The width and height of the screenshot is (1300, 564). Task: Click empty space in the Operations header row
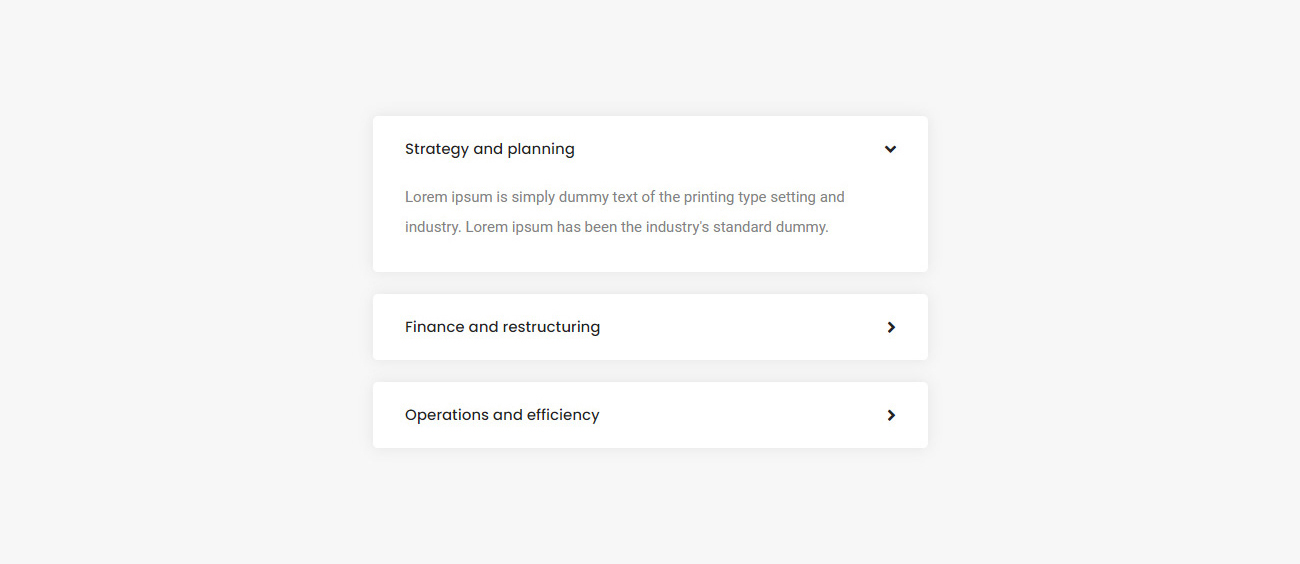click(x=740, y=415)
